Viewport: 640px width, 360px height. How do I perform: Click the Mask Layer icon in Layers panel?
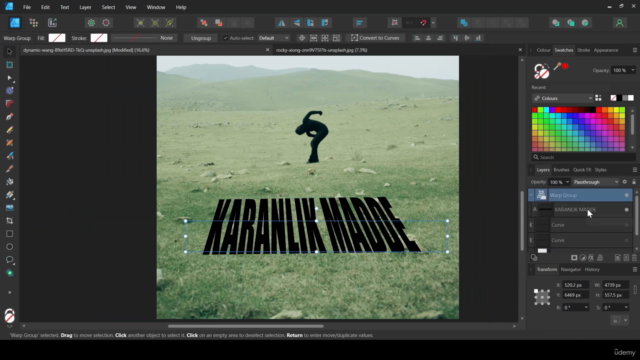[x=574, y=258]
